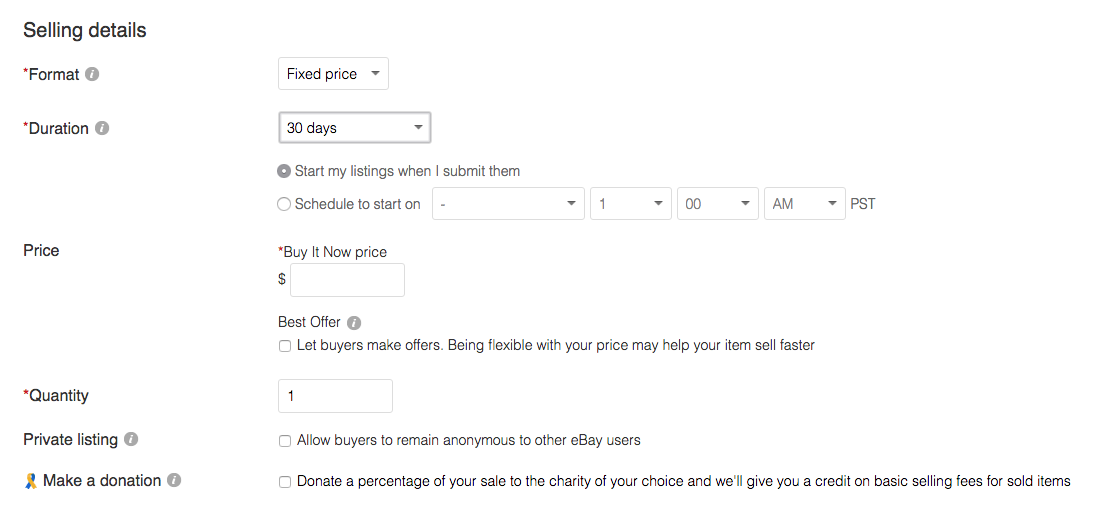Open the Fixed price format dropdown
The height and width of the screenshot is (505, 1113).
click(x=333, y=74)
